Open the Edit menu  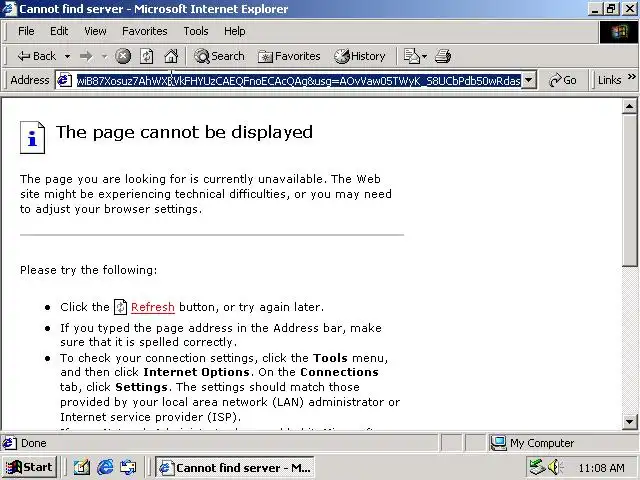[59, 31]
